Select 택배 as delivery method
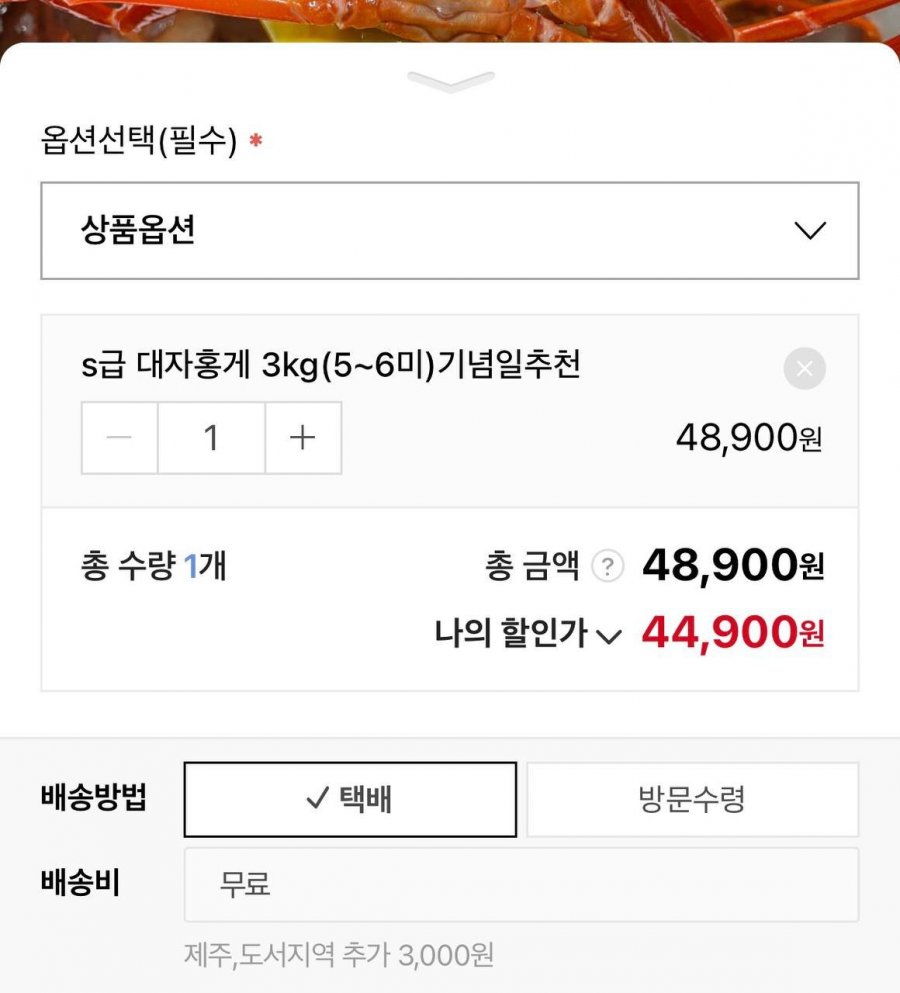This screenshot has height=993, width=900. coord(350,799)
